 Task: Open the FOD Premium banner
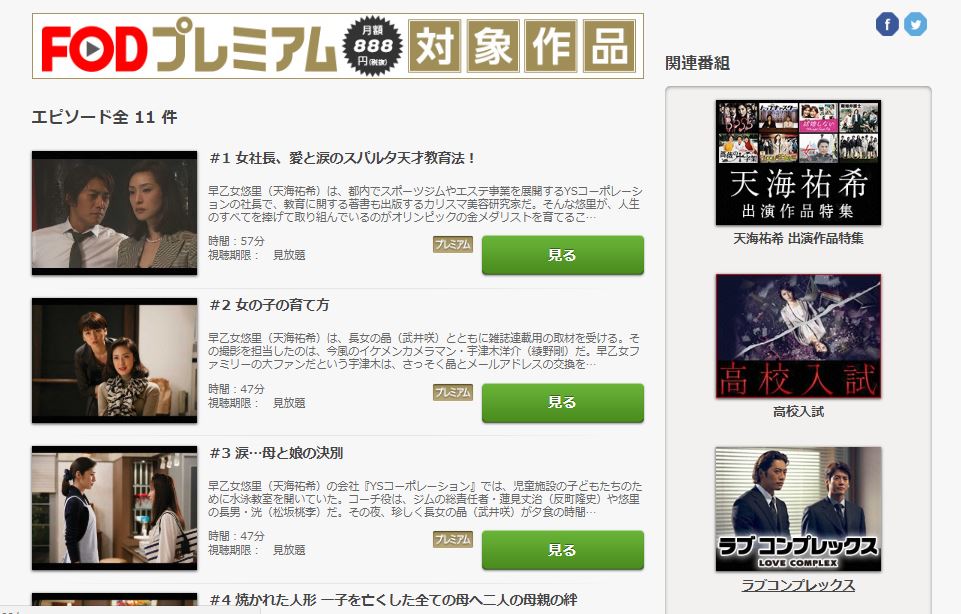pos(338,46)
